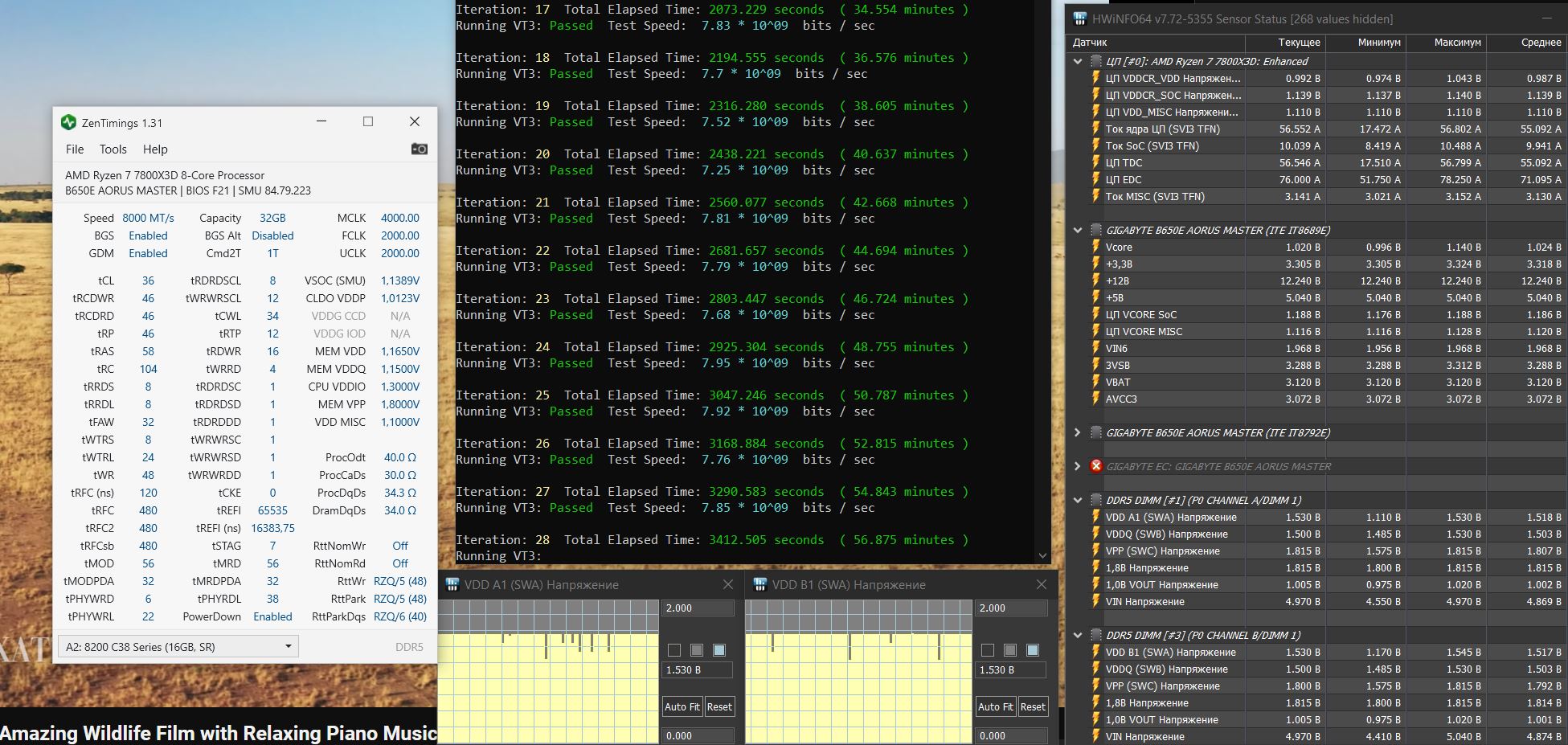Click the "1,1389V" VSOC (SMU) value
The image size is (1568, 745).
[400, 280]
